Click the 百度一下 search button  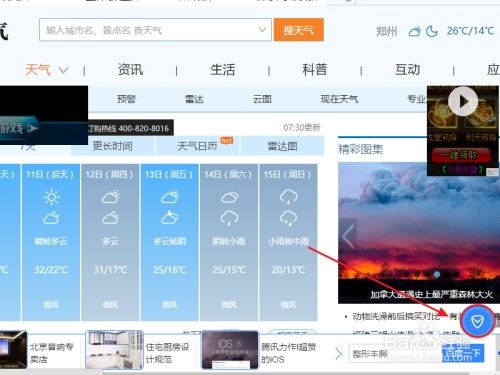(x=463, y=354)
